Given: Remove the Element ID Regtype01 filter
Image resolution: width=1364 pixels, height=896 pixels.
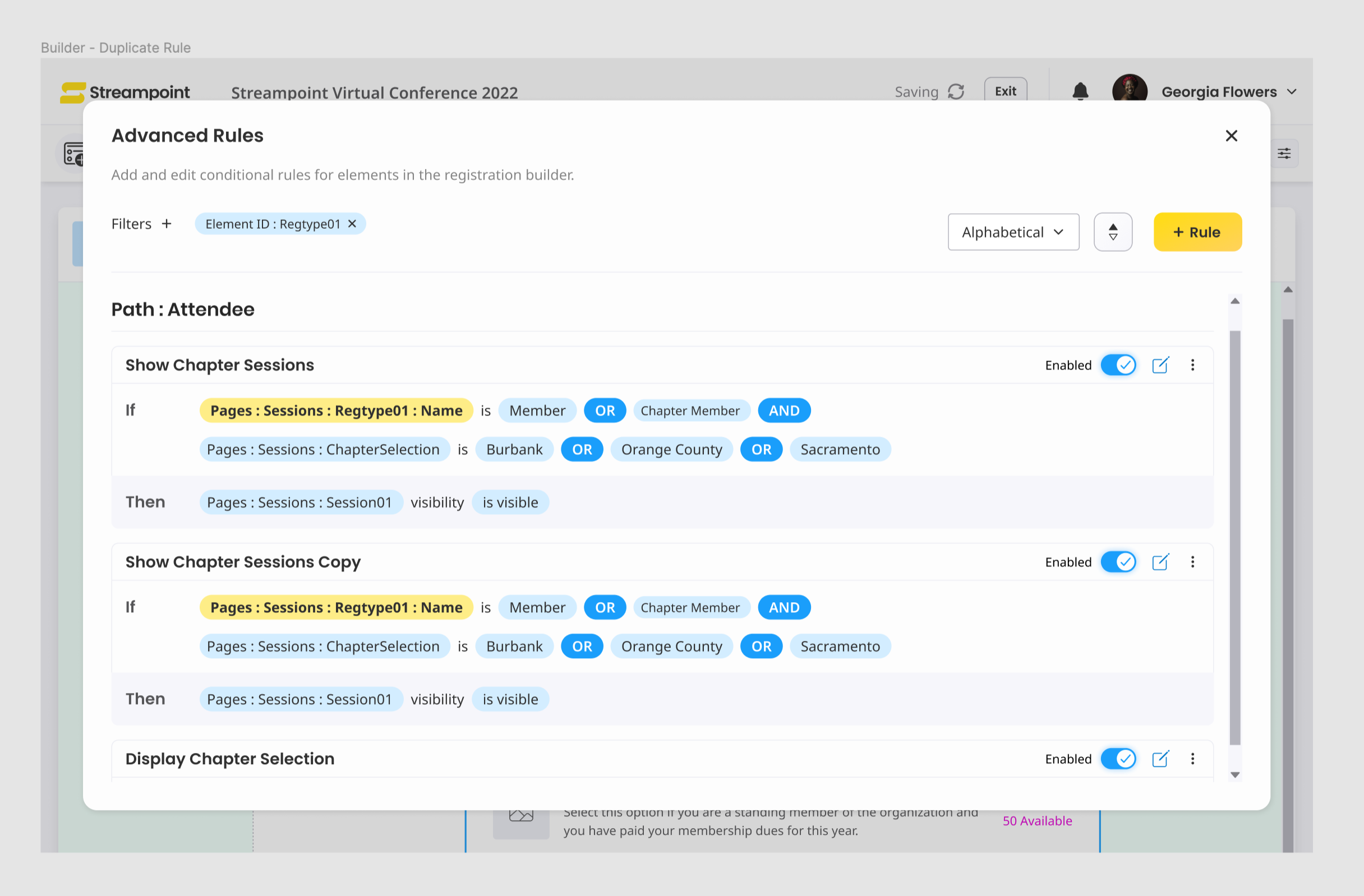Looking at the screenshot, I should click(x=352, y=223).
